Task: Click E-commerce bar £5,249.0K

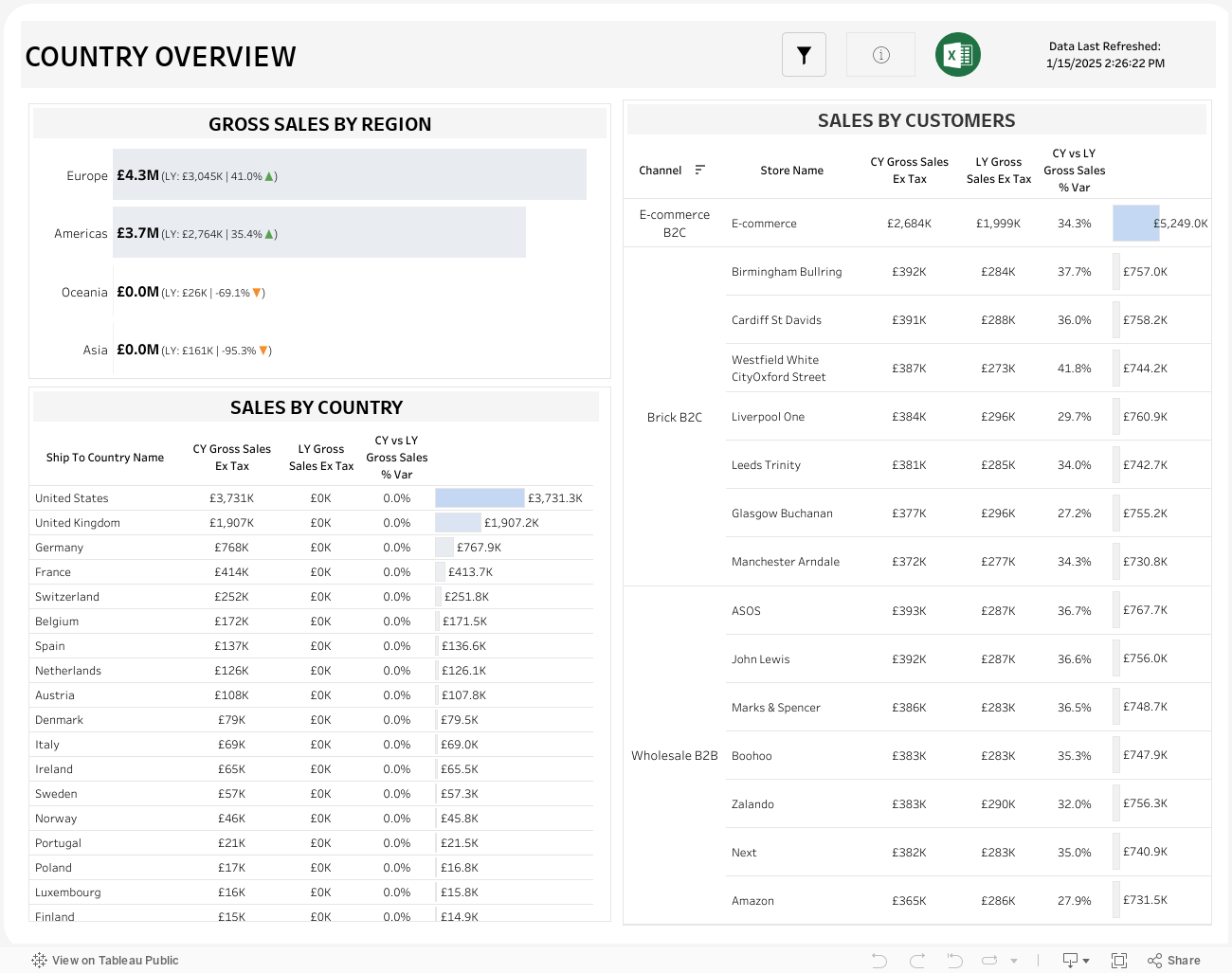Action: [1136, 223]
